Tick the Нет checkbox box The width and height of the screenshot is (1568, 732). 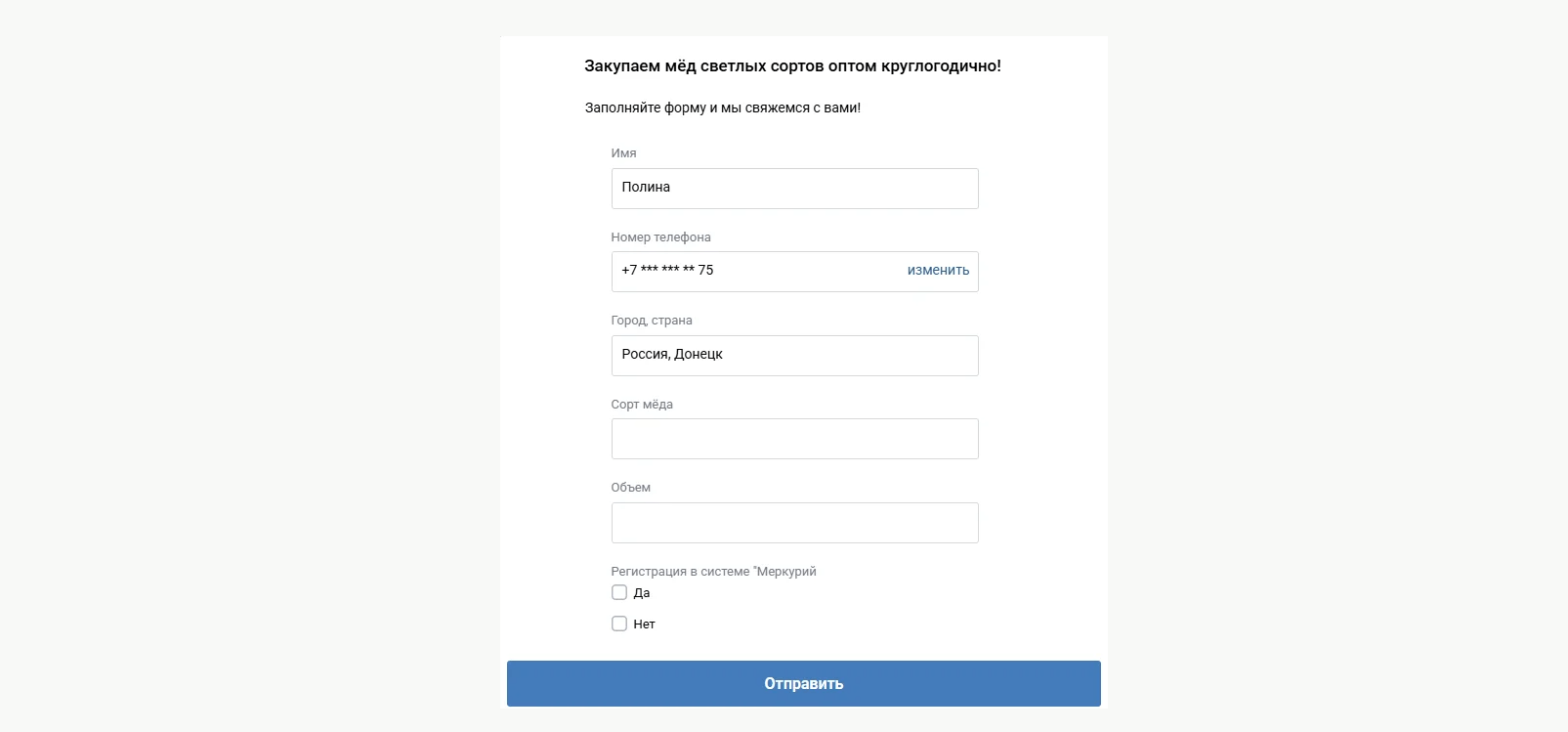(x=619, y=624)
